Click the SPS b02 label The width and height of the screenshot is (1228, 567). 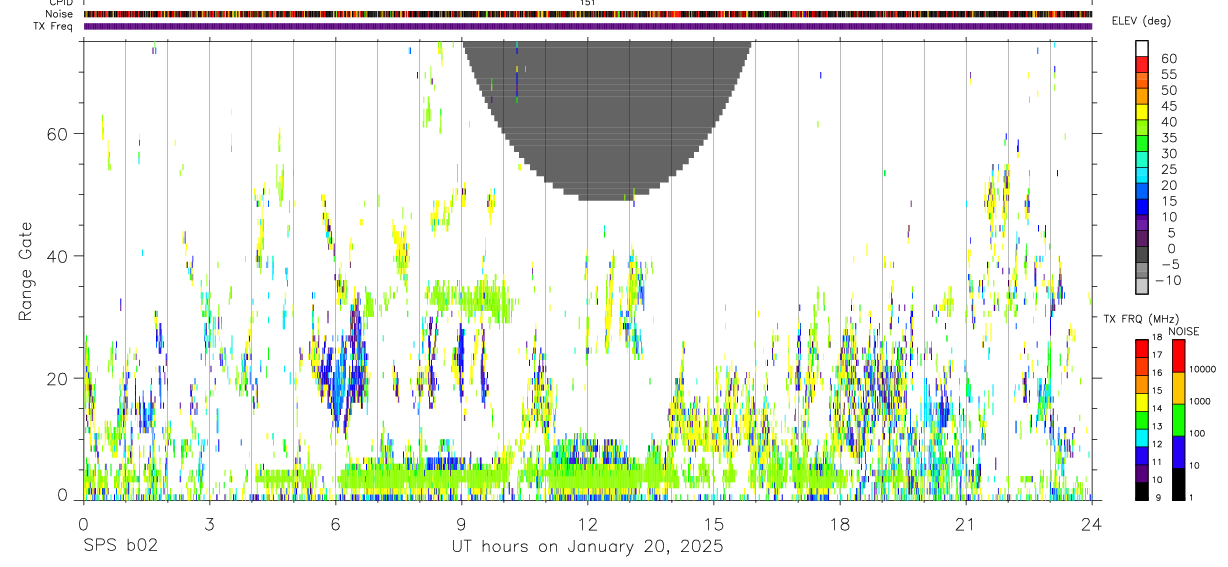[x=120, y=547]
